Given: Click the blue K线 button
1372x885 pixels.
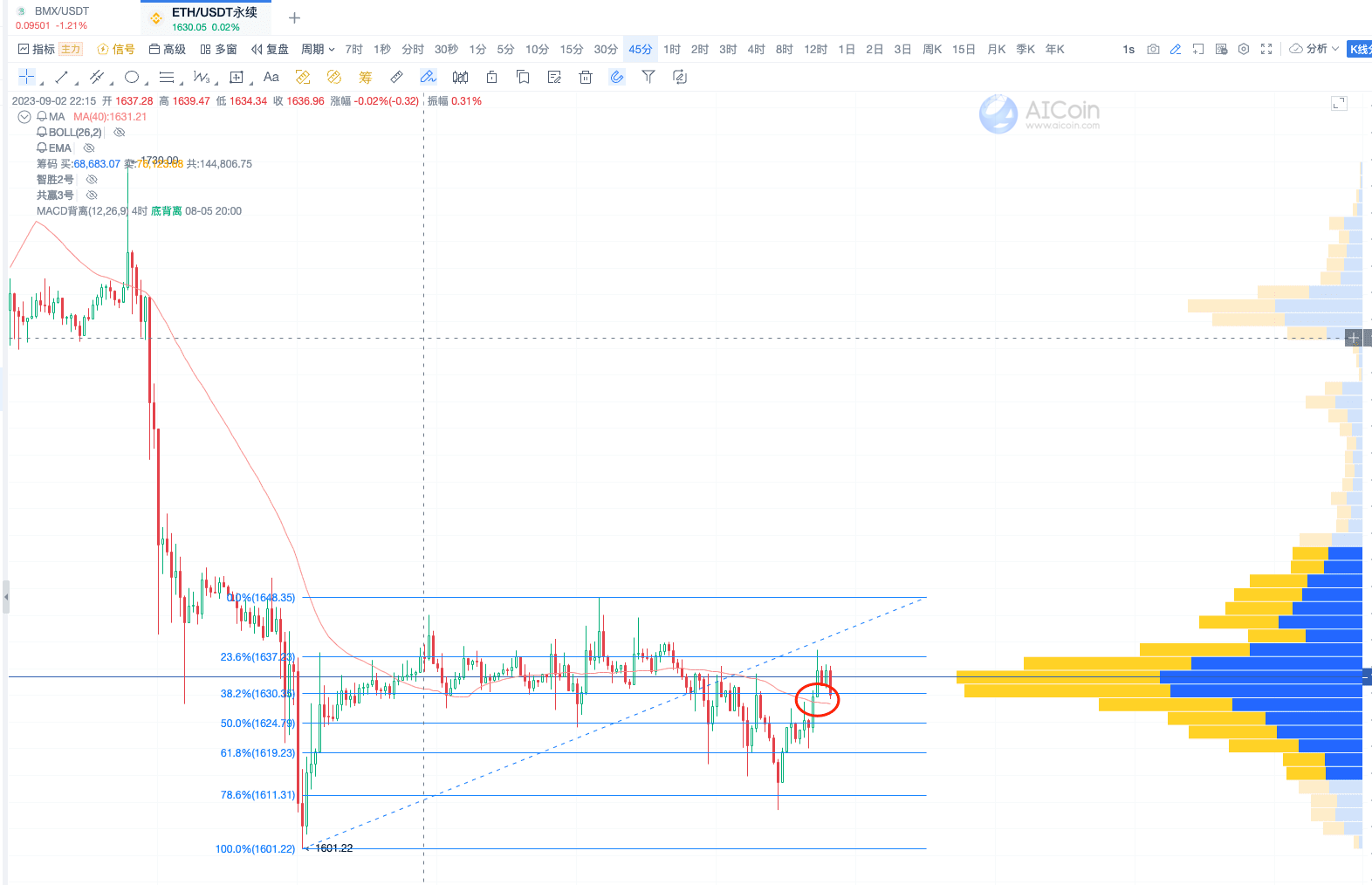Looking at the screenshot, I should click(1360, 49).
